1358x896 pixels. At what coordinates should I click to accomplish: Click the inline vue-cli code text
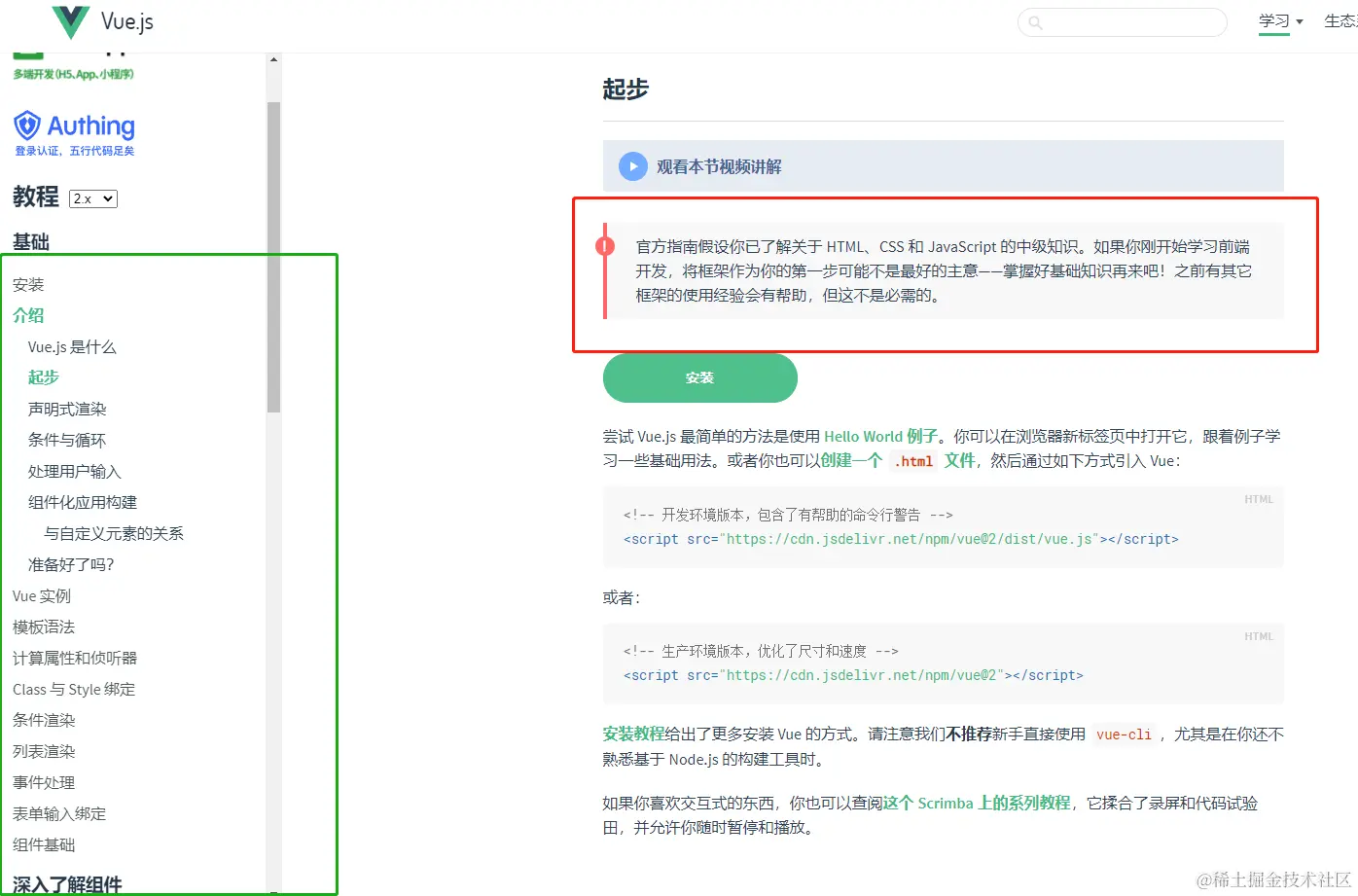1124,735
